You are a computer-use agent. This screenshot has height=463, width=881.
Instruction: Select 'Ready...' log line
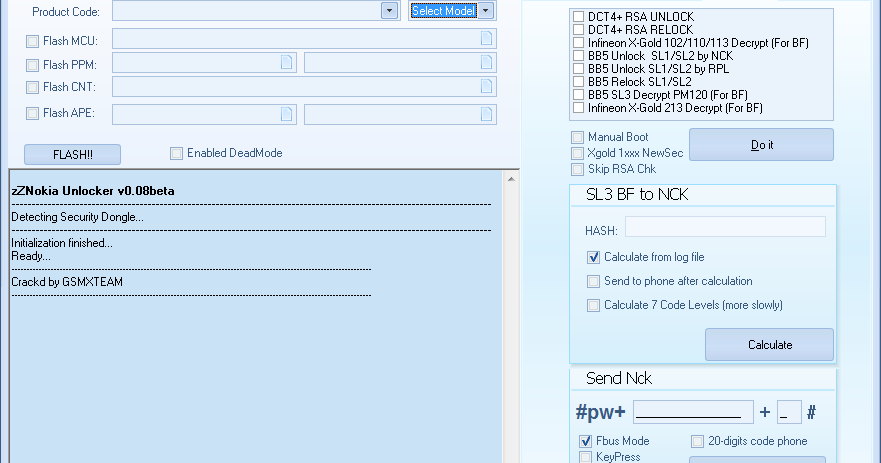pos(31,256)
